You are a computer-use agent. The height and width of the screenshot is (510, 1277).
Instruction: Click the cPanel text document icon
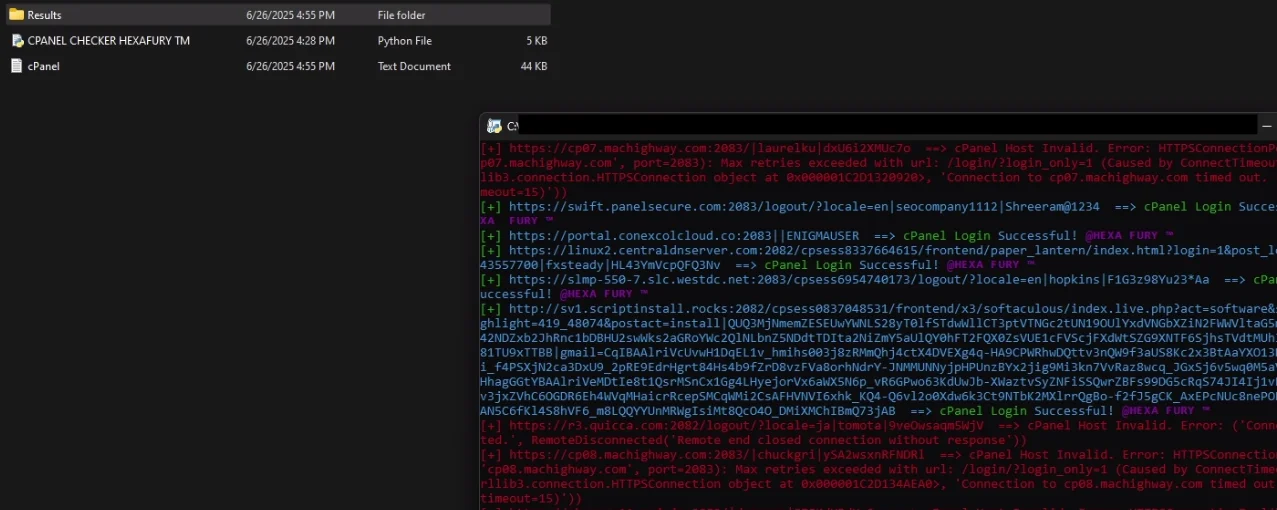click(17, 66)
